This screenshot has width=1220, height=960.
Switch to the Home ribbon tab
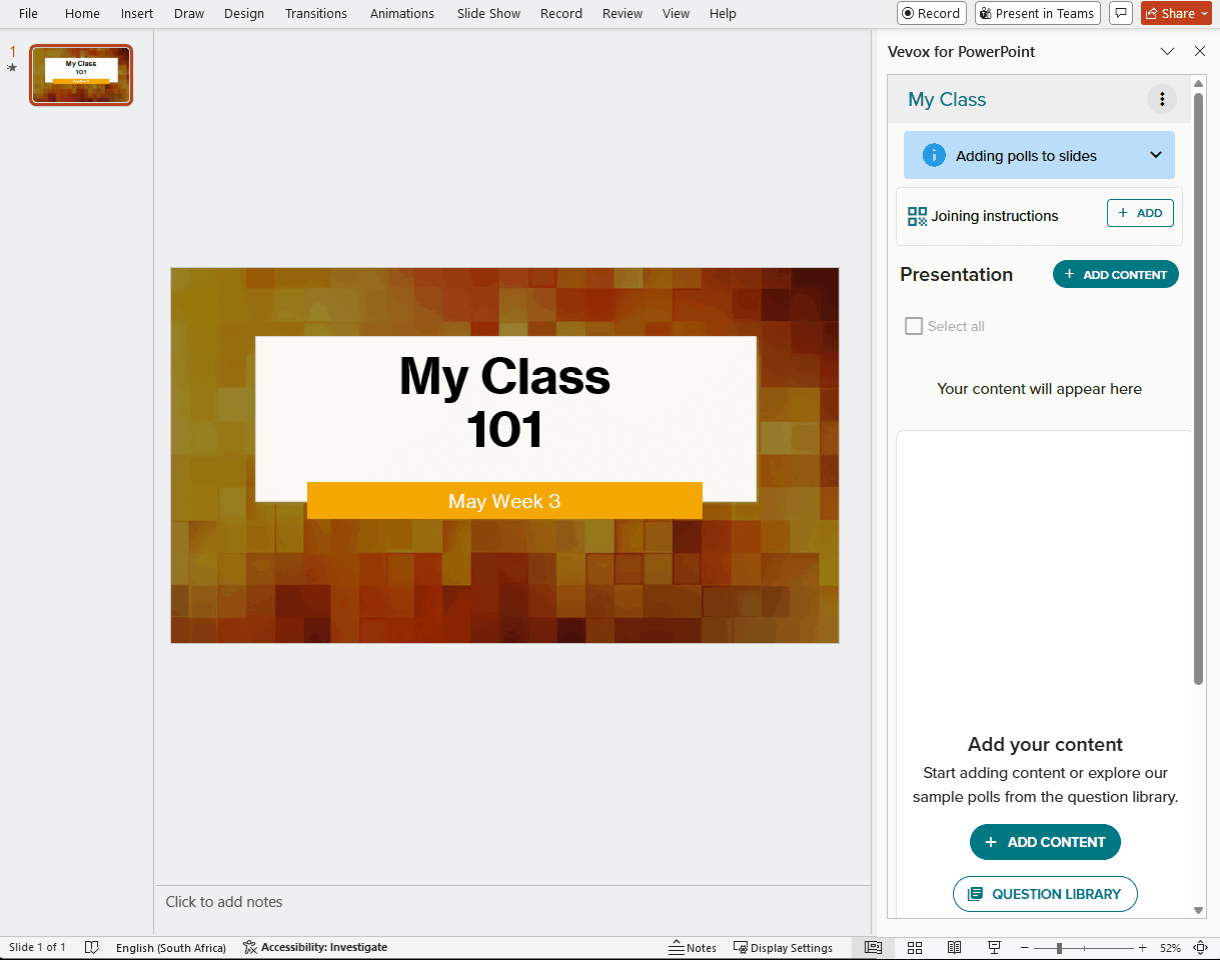coord(82,13)
